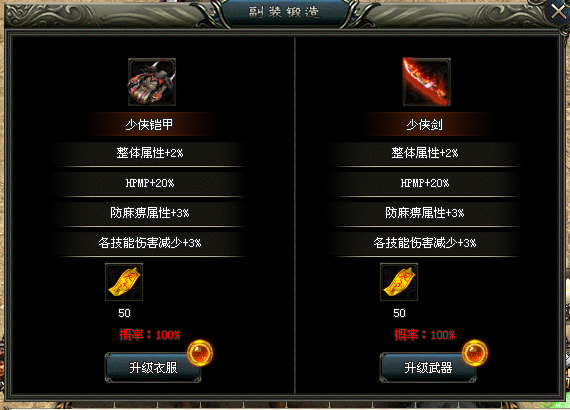This screenshot has width=570, height=410.
Task: Click the 副装锻造 title banner
Action: click(284, 12)
